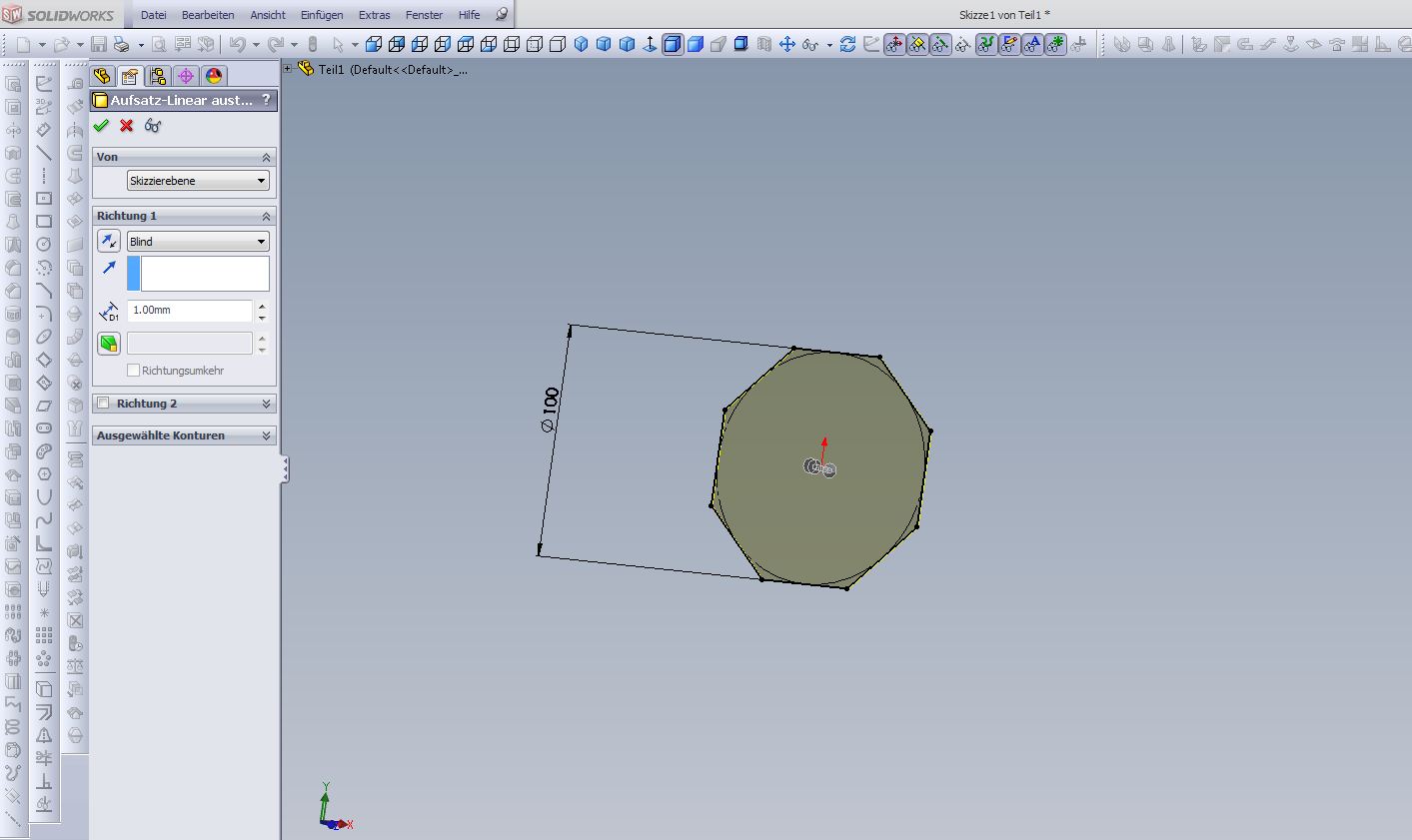The width and height of the screenshot is (1412, 840).
Task: Enable Shaded With Edges display mode
Action: point(673,44)
